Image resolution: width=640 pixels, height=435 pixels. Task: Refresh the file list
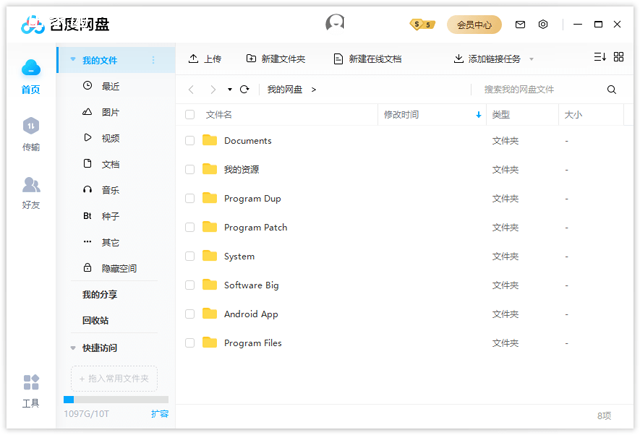pos(244,89)
